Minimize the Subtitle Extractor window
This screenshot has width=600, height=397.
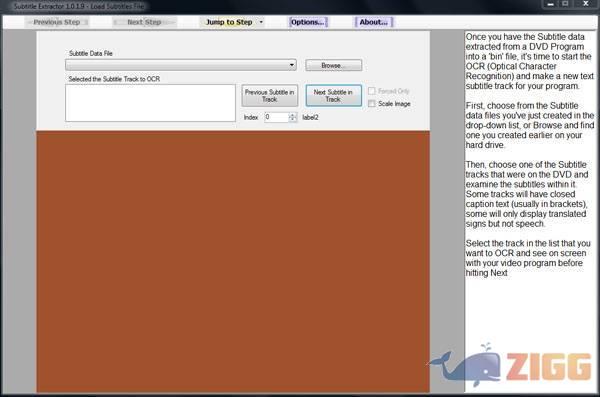pyautogui.click(x=551, y=4)
